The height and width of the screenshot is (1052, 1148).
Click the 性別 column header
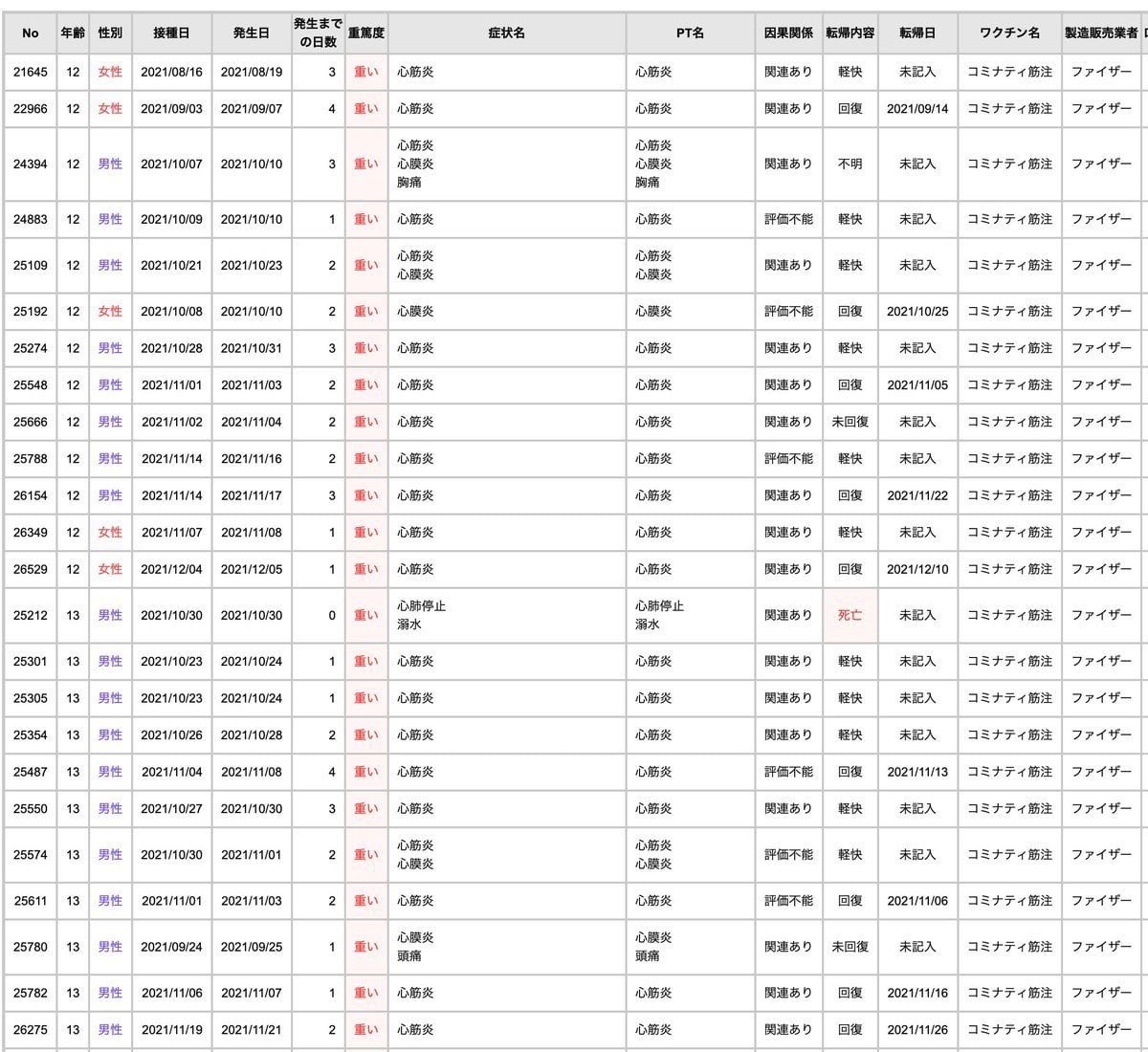tap(110, 33)
